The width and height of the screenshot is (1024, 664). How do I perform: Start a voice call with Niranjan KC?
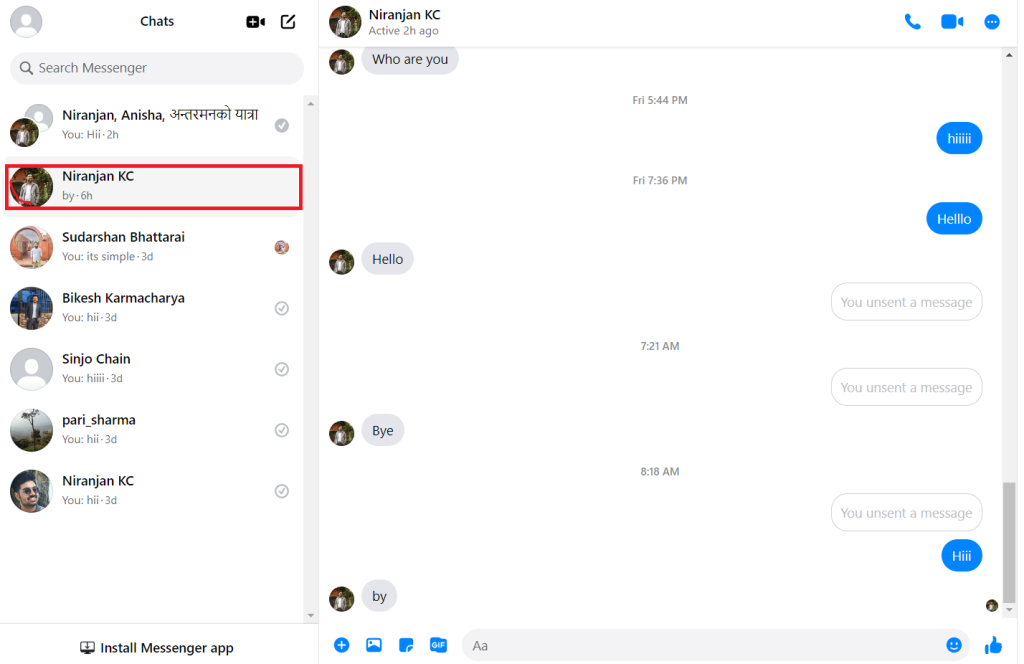(x=912, y=22)
